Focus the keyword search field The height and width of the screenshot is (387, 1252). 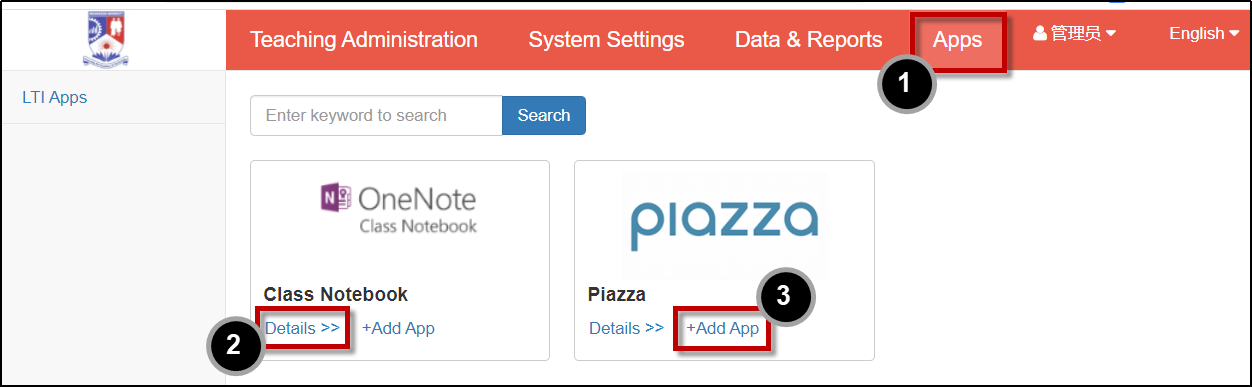tap(376, 115)
